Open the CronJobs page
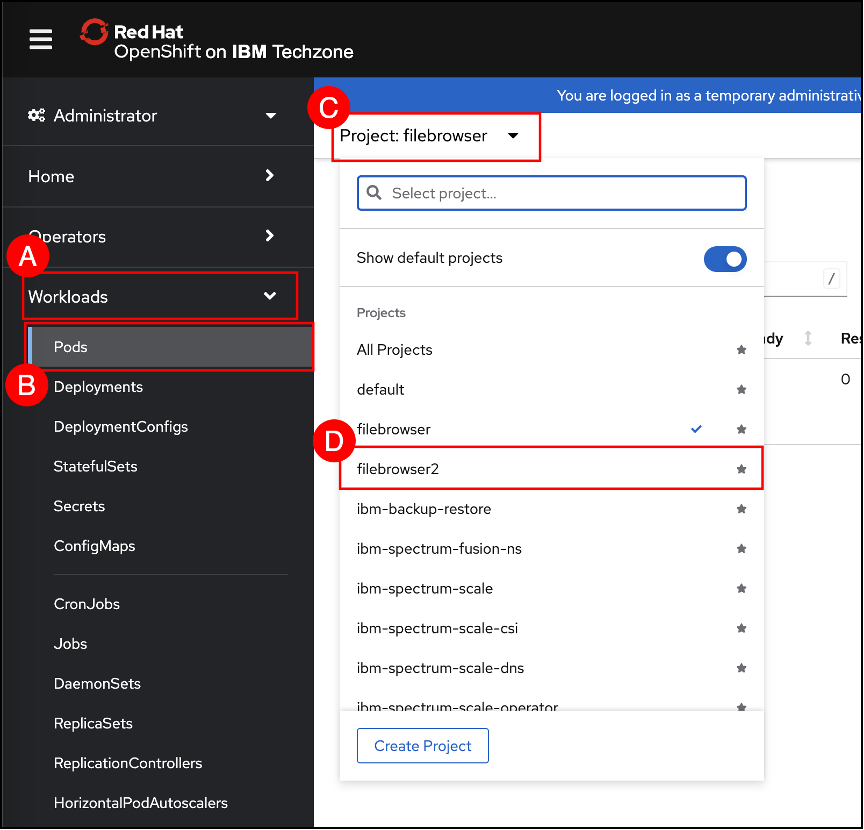Image resolution: width=864 pixels, height=830 pixels. coord(86,604)
